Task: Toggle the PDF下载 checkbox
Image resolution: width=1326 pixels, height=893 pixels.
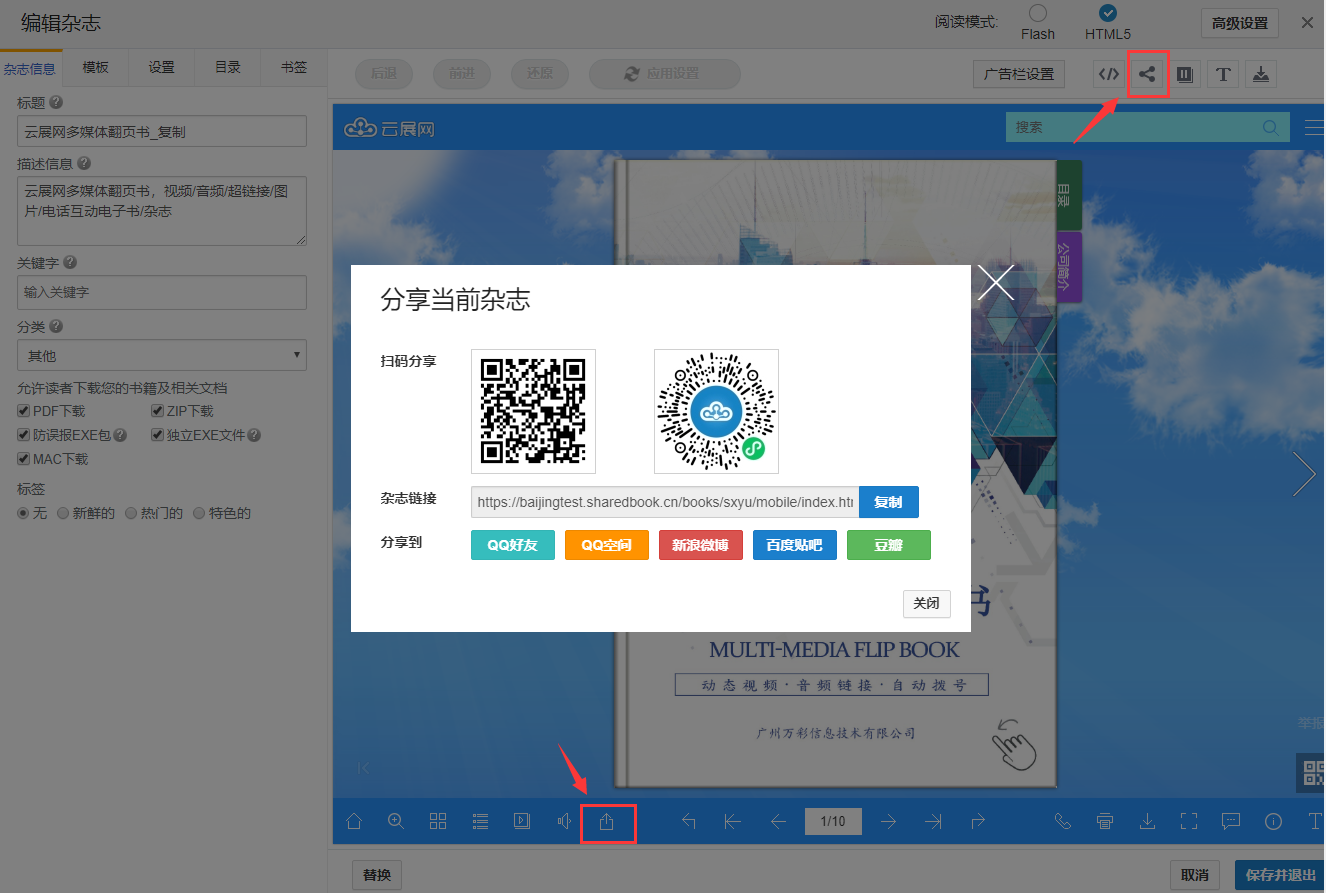Action: pyautogui.click(x=24, y=411)
